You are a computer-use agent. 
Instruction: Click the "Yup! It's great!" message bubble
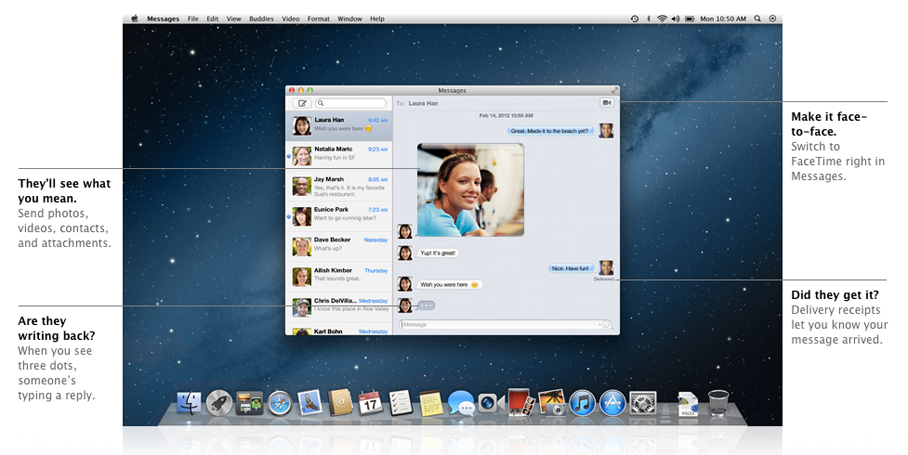click(x=438, y=253)
